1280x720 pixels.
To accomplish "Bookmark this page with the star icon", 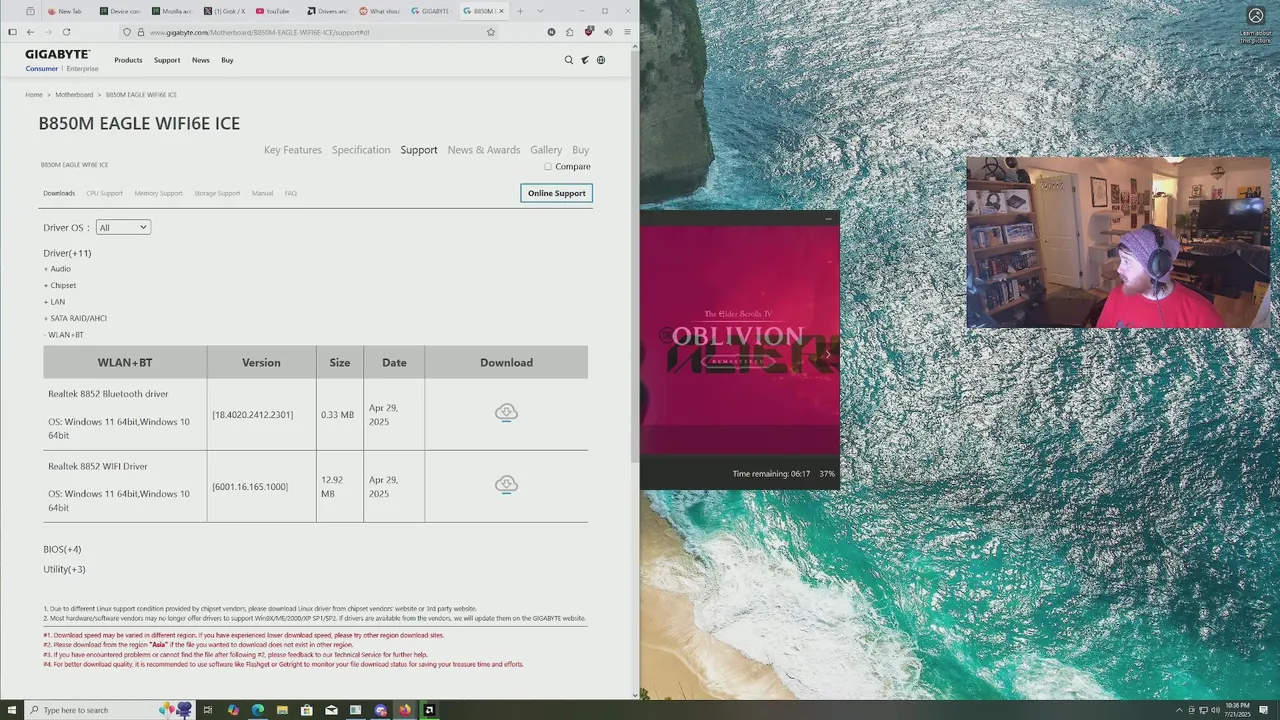I will [x=491, y=32].
